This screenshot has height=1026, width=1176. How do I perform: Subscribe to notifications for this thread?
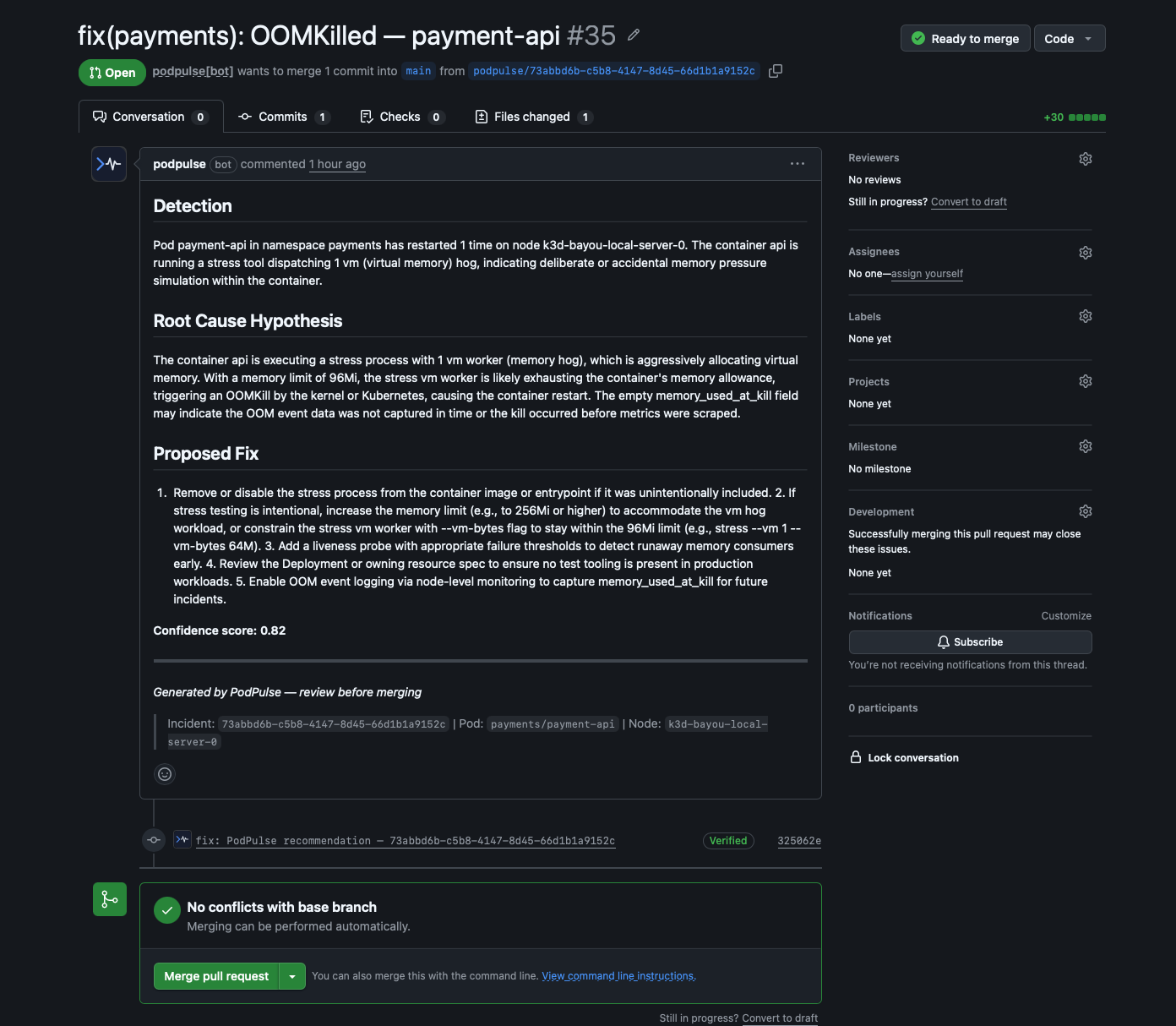coord(969,641)
